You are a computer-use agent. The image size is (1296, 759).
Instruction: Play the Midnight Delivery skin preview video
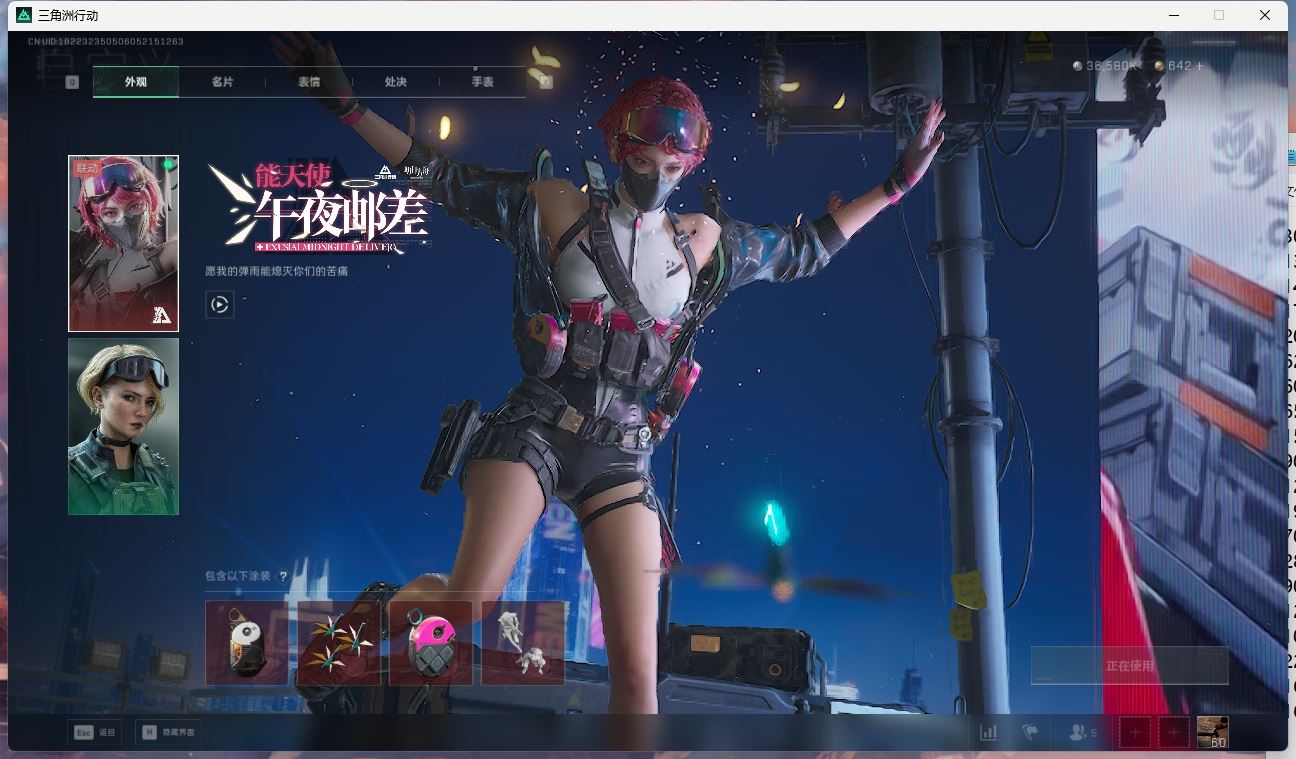(220, 304)
